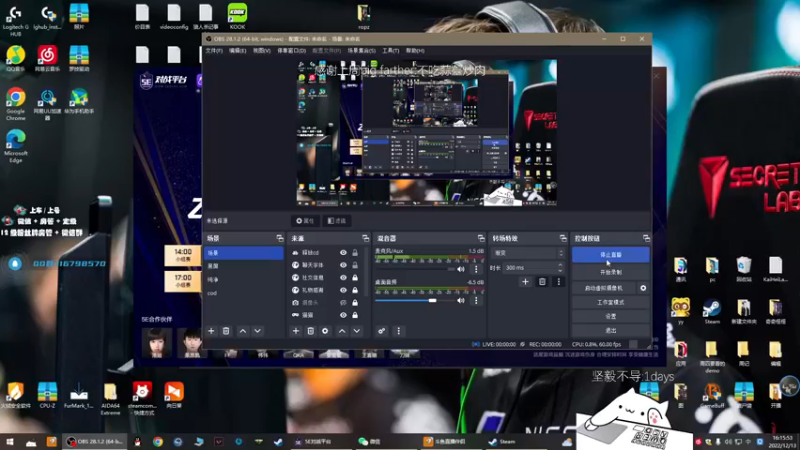Show the hidden 摄像头 camera source
The image size is (800, 450).
pyautogui.click(x=343, y=303)
